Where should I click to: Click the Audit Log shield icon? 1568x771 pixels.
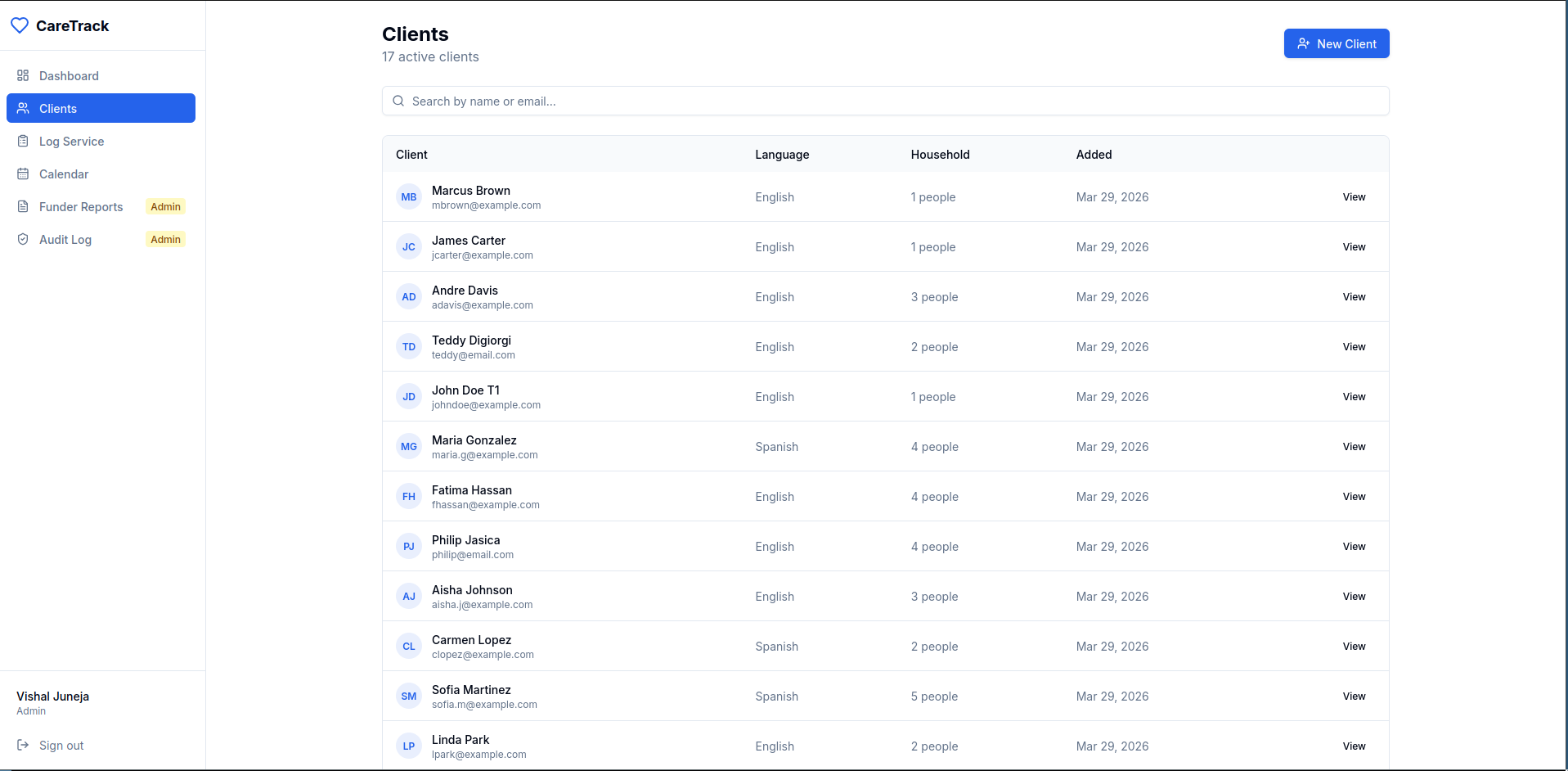pyautogui.click(x=23, y=239)
